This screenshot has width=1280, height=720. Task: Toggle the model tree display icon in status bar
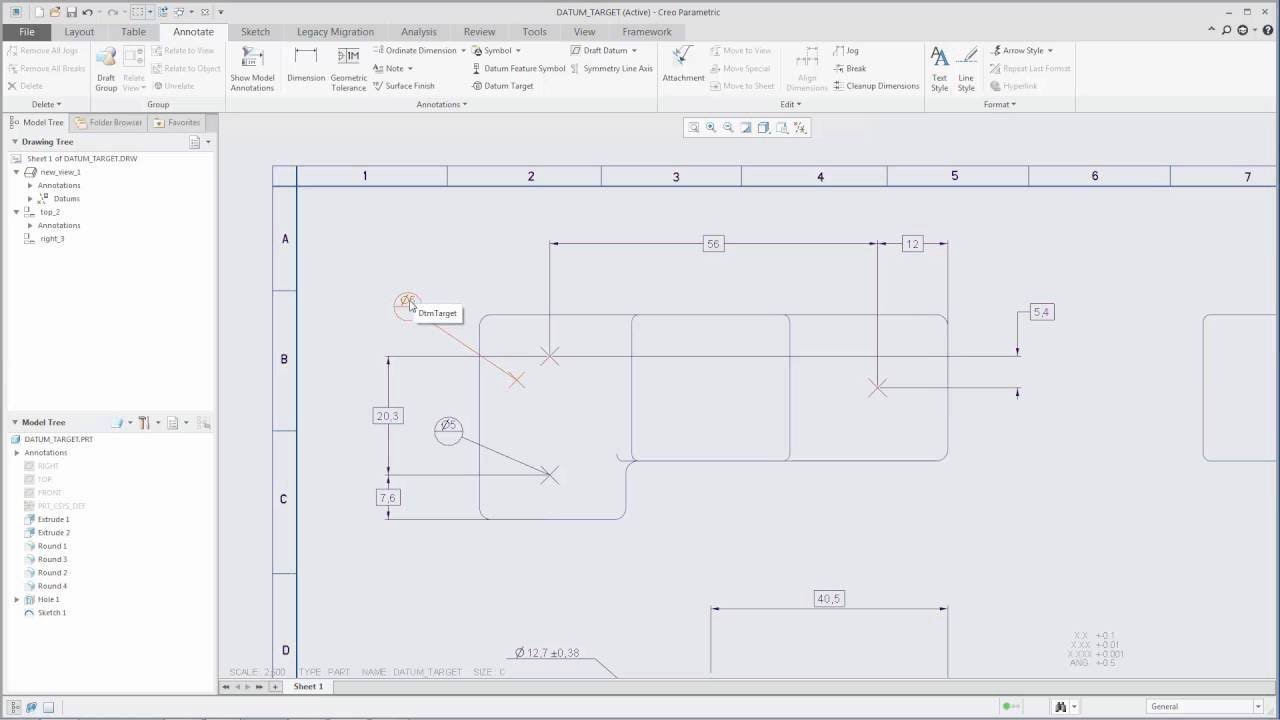click(x=16, y=707)
